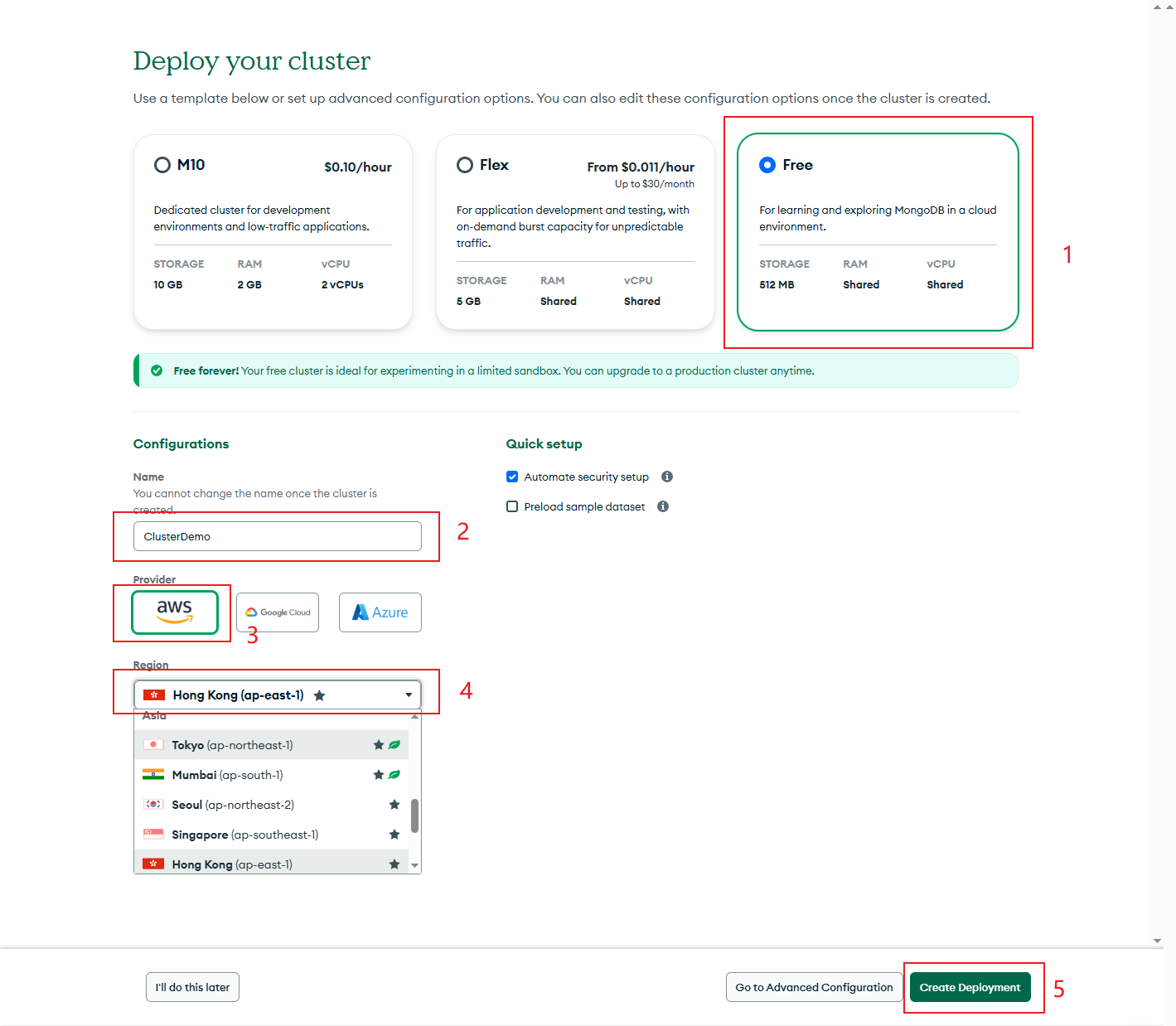Select Singapore (ap-southeast-1) region
Screen dimensions: 1176x1026
click(x=271, y=835)
